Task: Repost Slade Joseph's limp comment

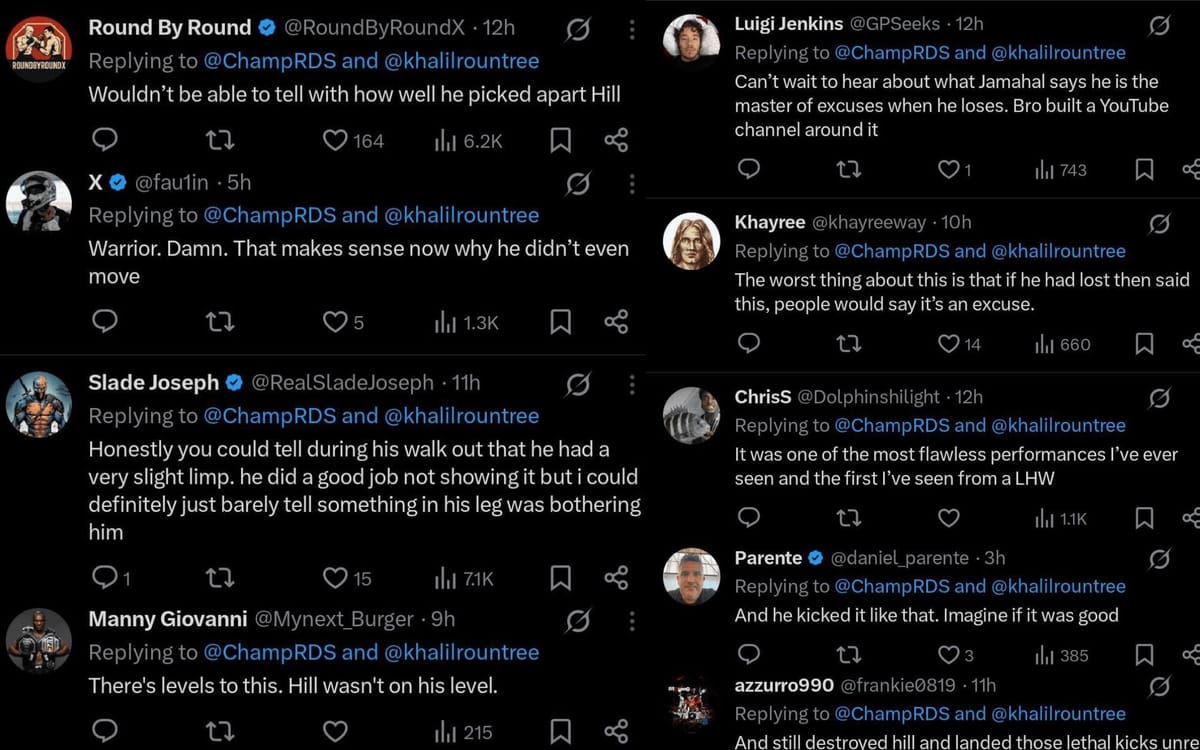Action: coord(219,577)
